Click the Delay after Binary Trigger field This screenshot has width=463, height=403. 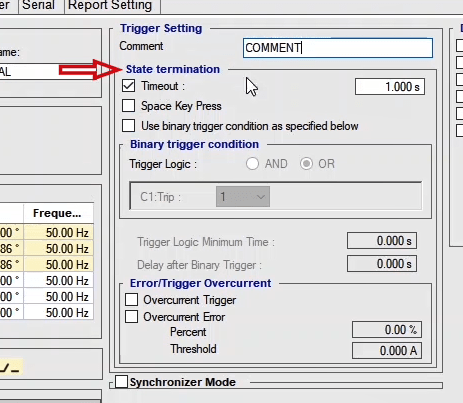tap(382, 264)
